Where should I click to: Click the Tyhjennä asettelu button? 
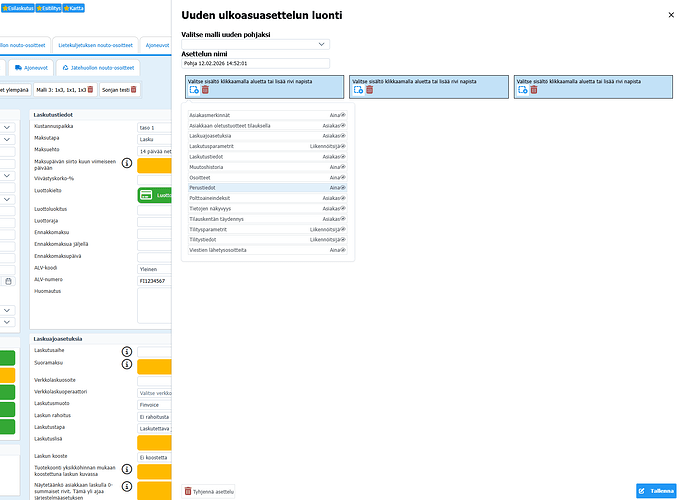coord(209,491)
